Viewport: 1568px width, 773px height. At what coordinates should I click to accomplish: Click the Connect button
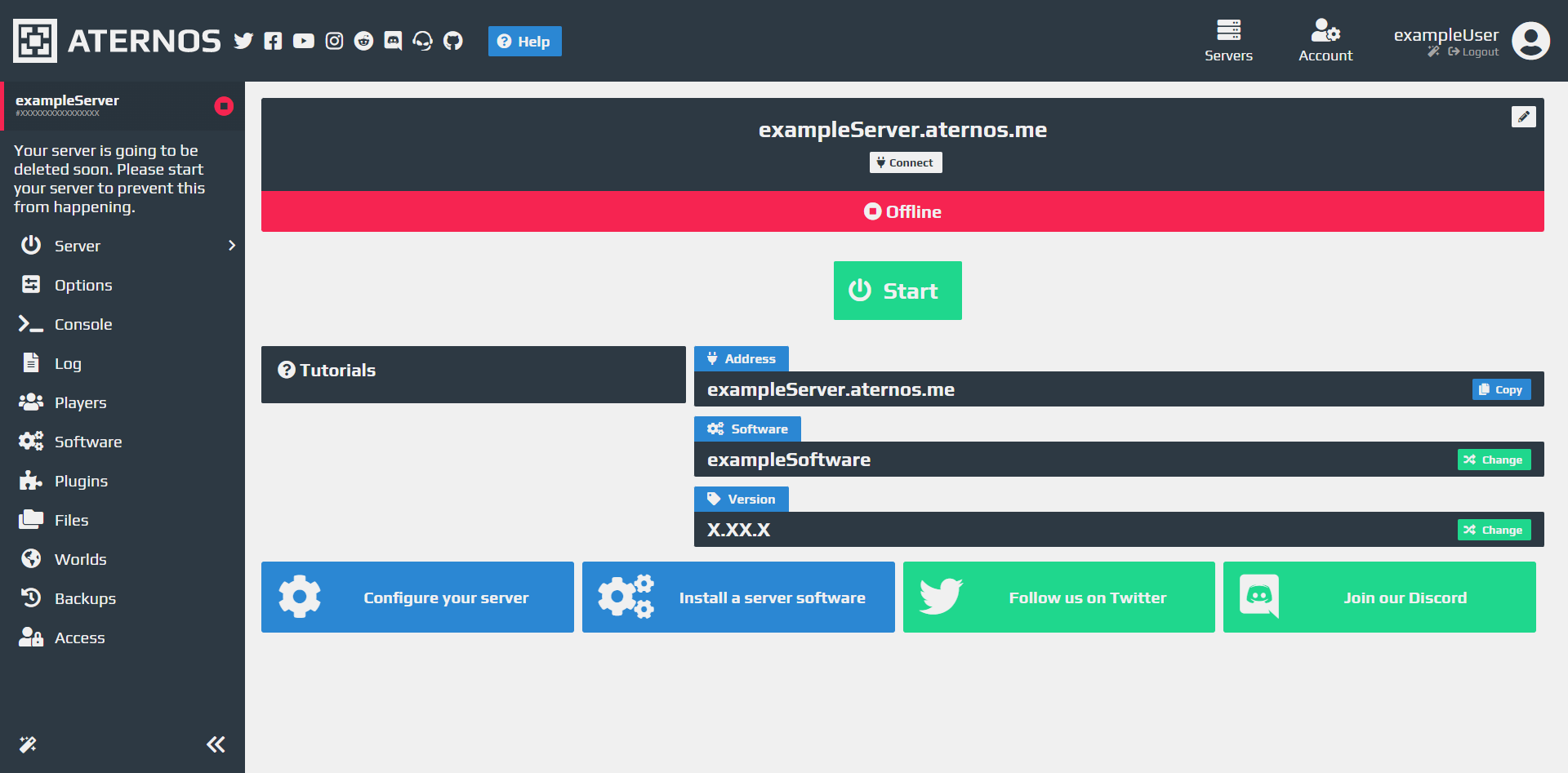[905, 162]
